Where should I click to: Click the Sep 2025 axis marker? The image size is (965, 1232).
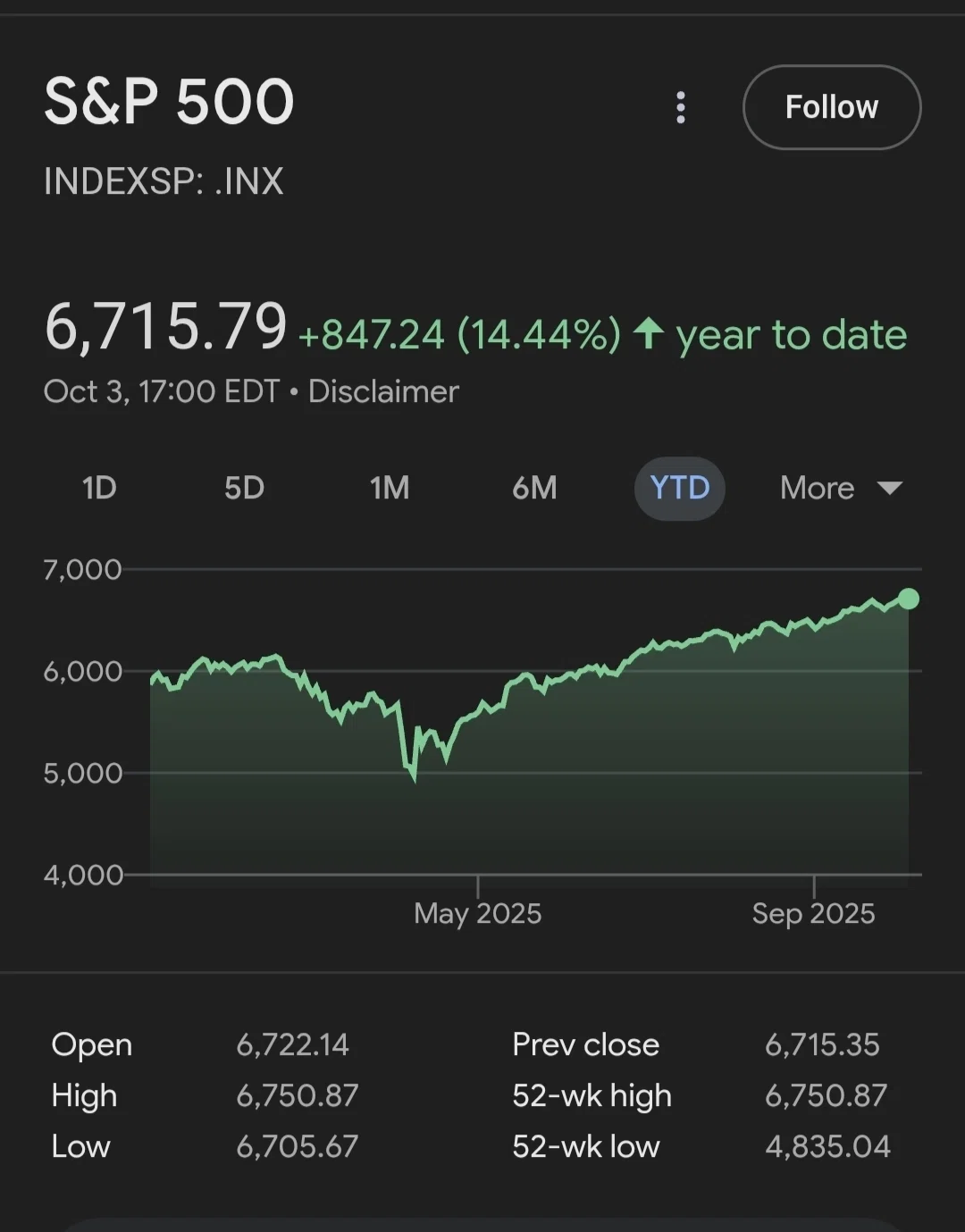click(x=813, y=913)
